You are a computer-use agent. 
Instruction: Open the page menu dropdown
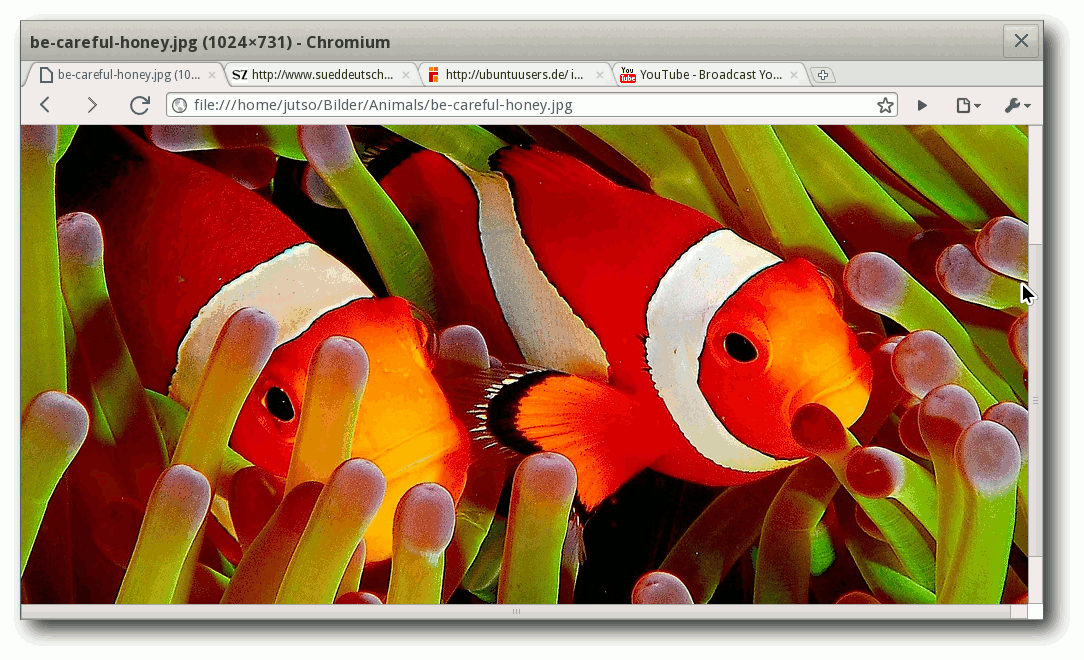967,105
